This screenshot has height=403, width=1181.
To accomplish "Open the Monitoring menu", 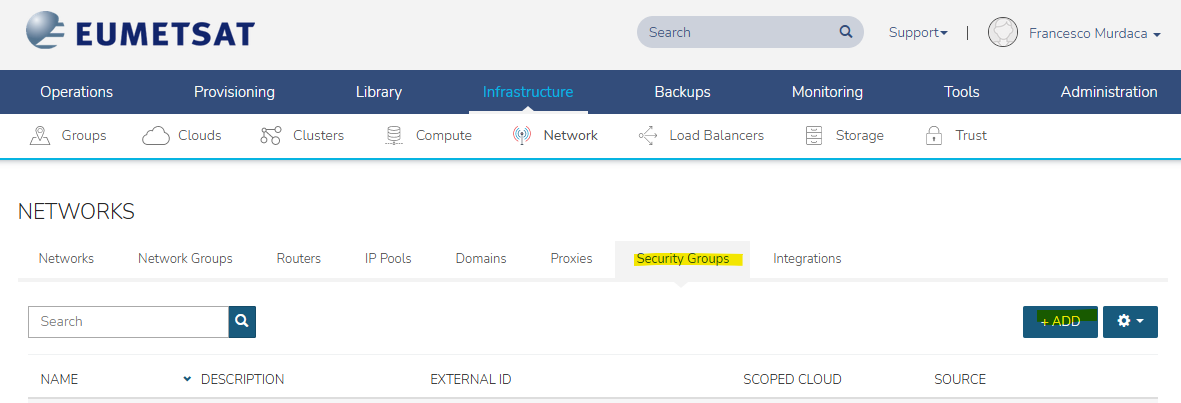I will coord(827,92).
